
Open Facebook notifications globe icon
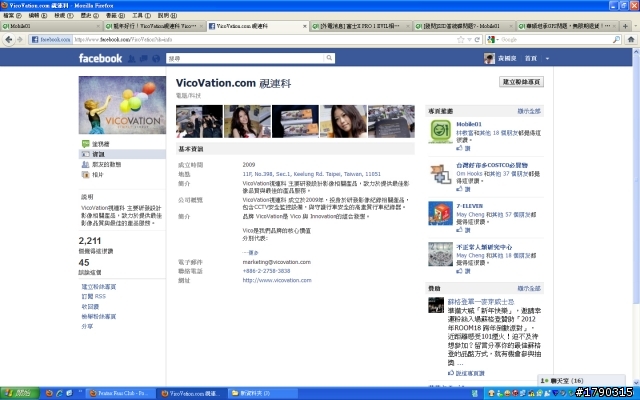pos(156,59)
